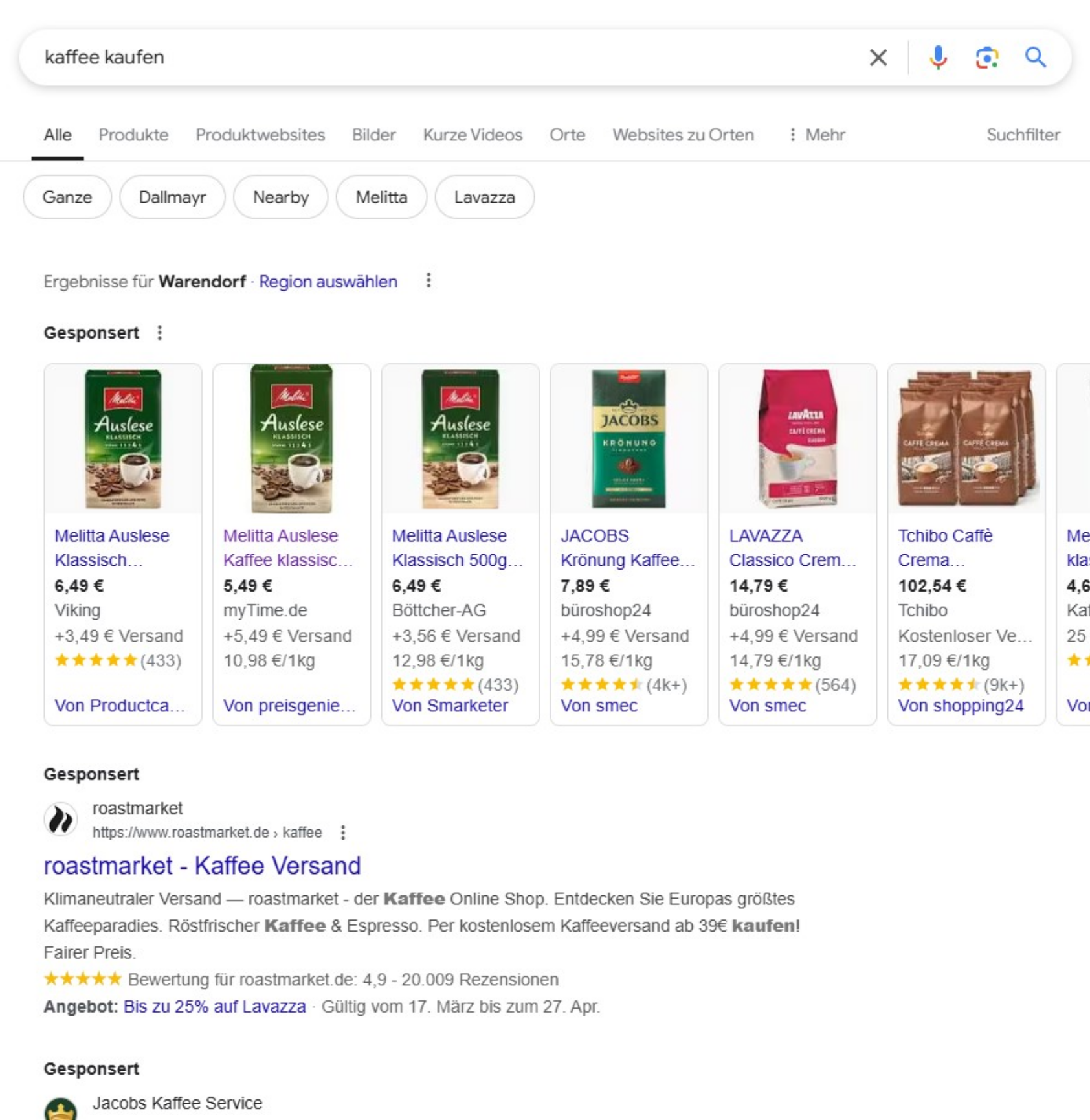Click the magnifying glass search icon
The width and height of the screenshot is (1090, 1120).
click(x=1036, y=58)
